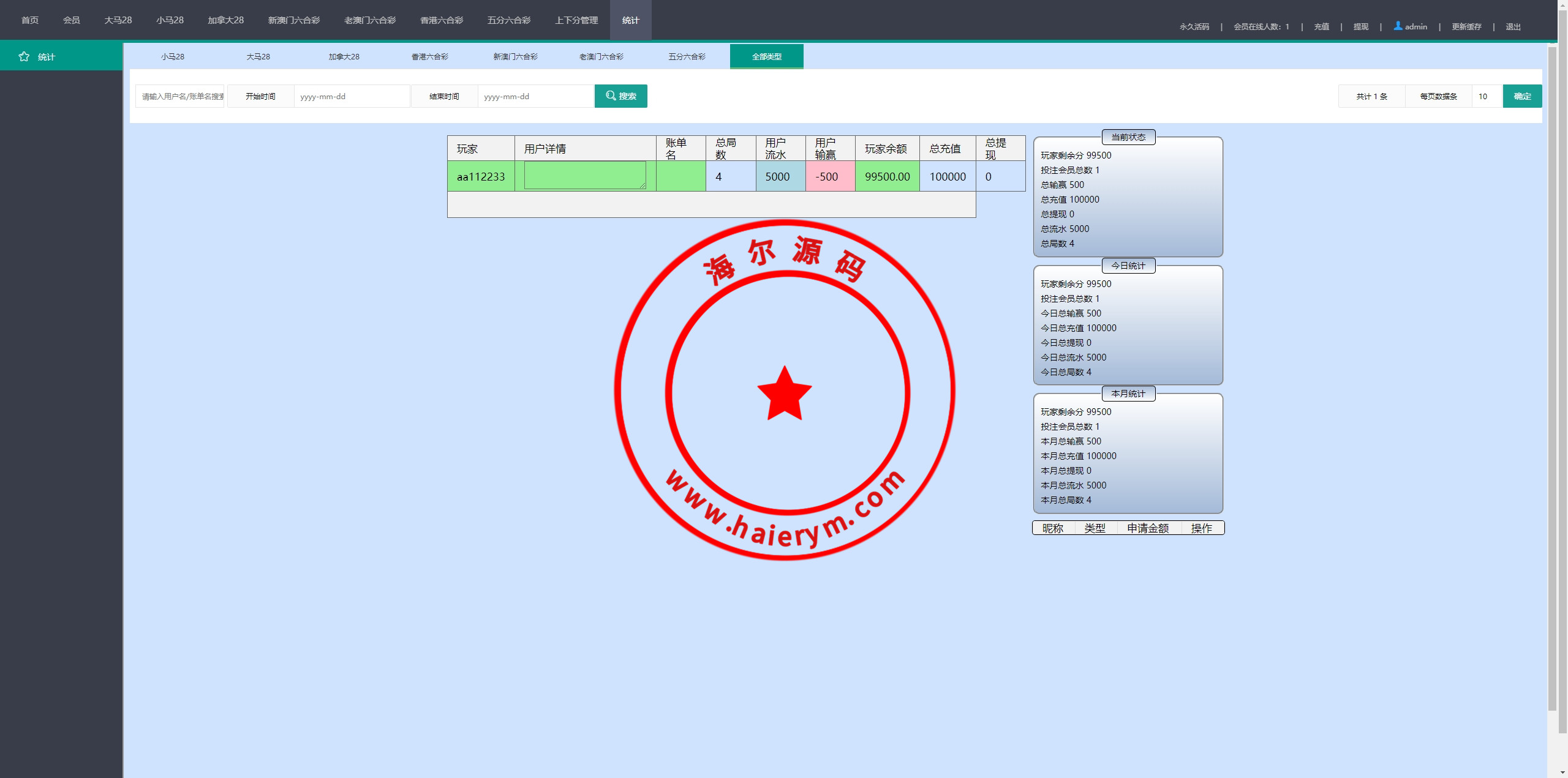
Task: Open the 结束时间 date field
Action: click(535, 96)
